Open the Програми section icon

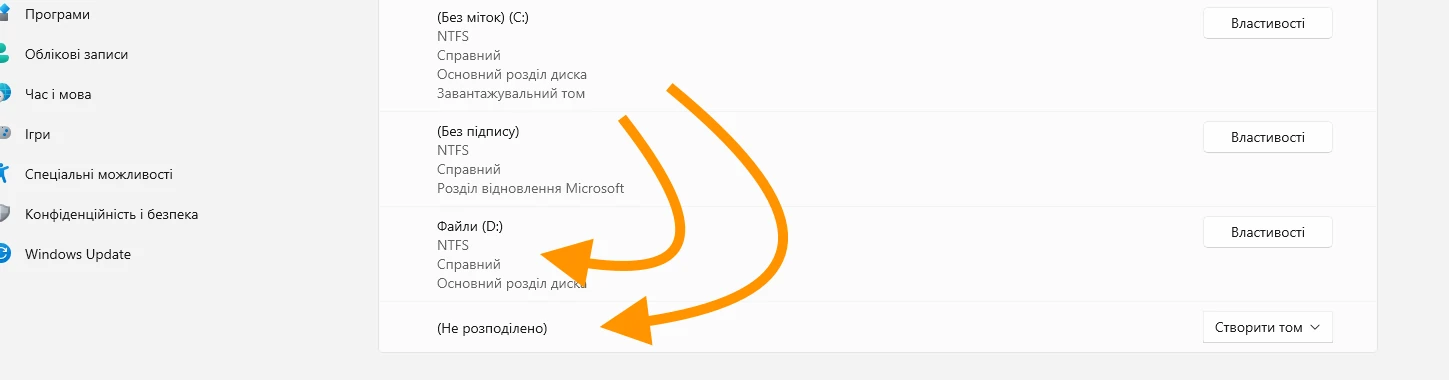4,14
